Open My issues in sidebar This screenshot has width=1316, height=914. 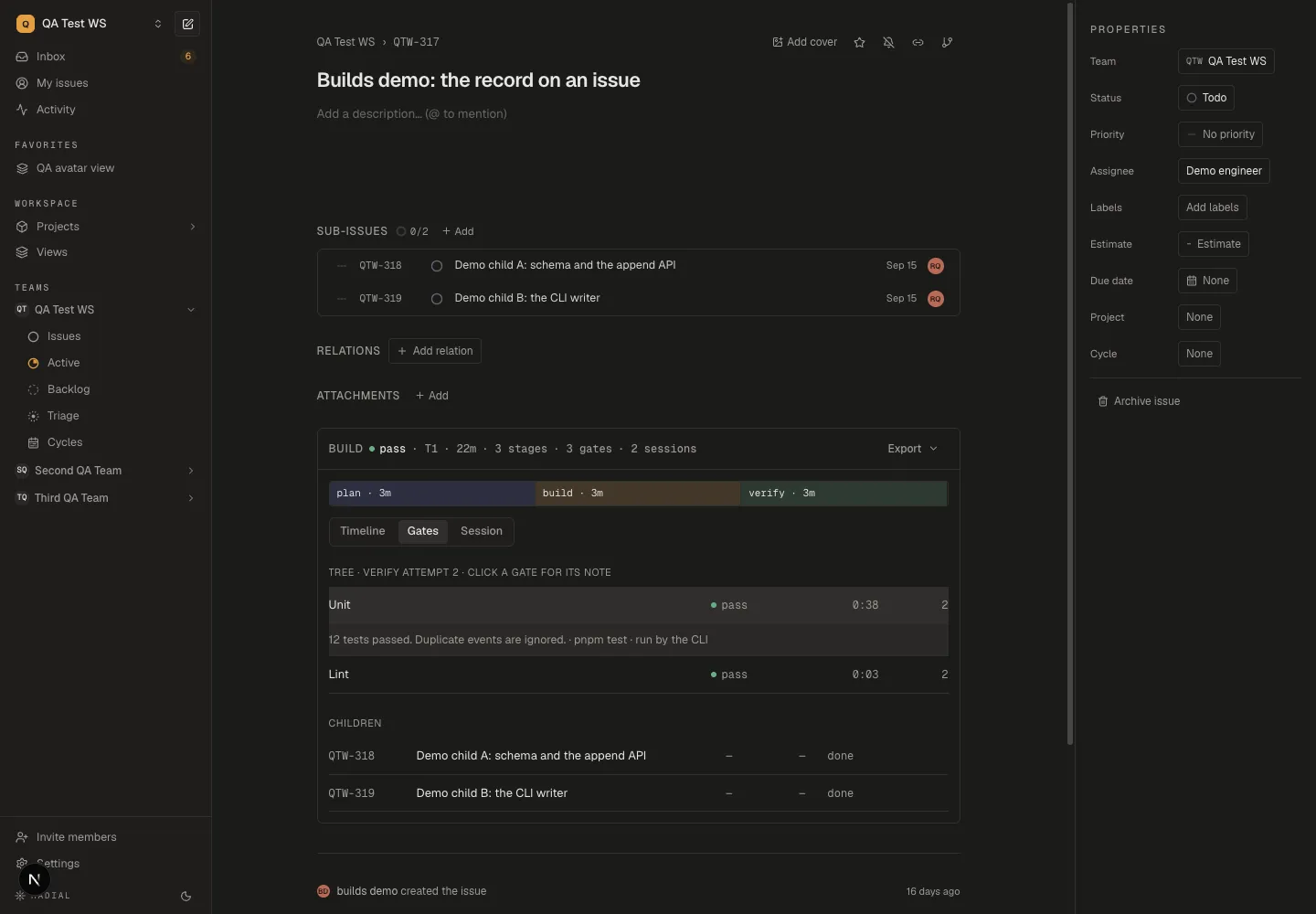coord(105,83)
